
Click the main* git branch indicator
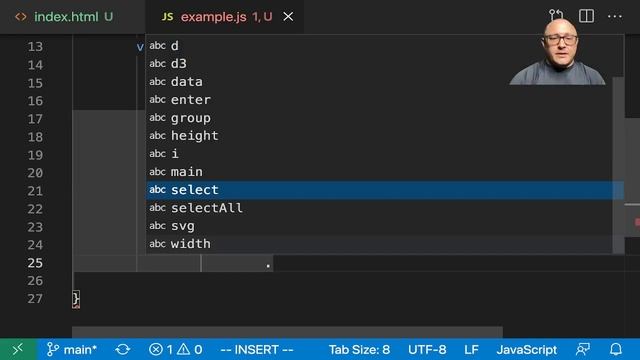72,349
